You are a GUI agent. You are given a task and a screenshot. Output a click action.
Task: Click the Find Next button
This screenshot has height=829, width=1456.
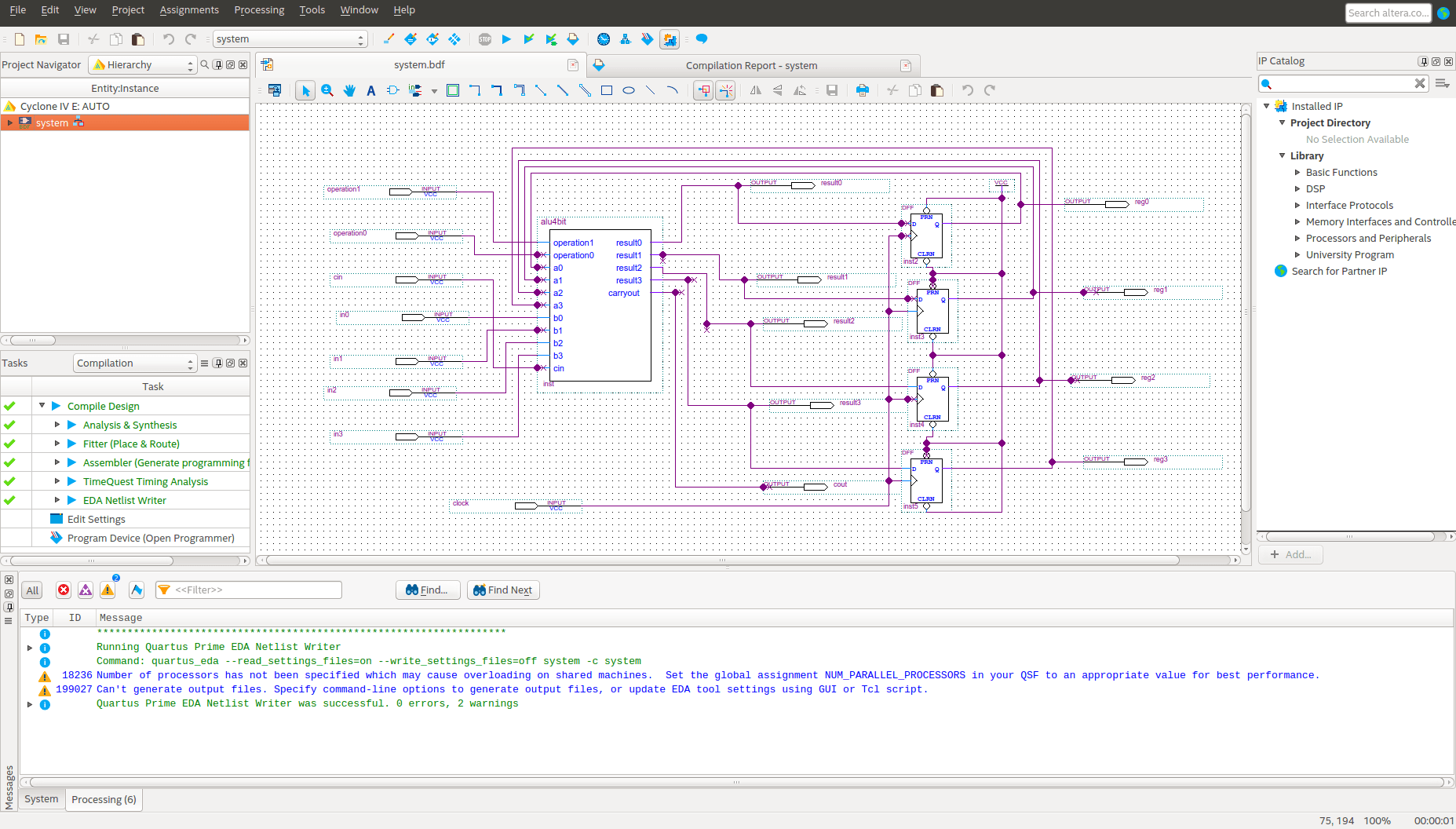click(503, 590)
